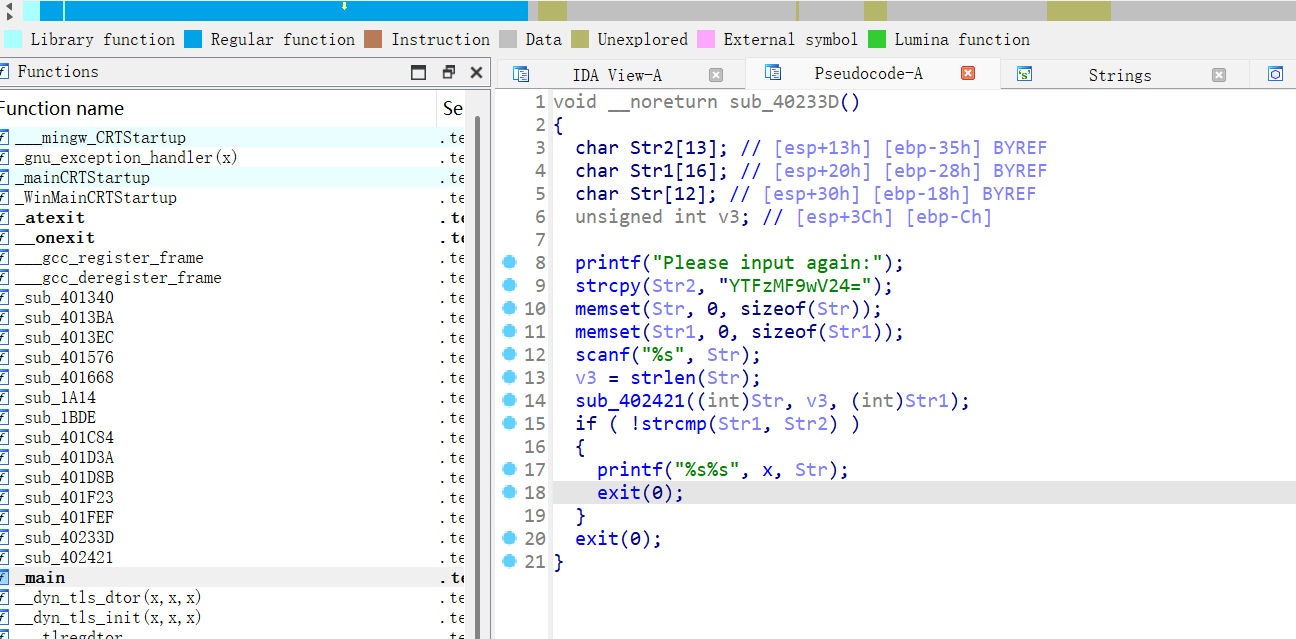The image size is (1296, 639).
Task: Click the Regular function legend color swatch
Action: (x=193, y=40)
